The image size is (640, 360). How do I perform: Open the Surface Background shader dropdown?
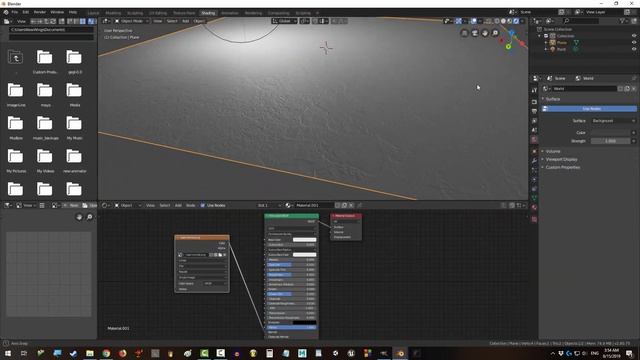click(x=613, y=121)
